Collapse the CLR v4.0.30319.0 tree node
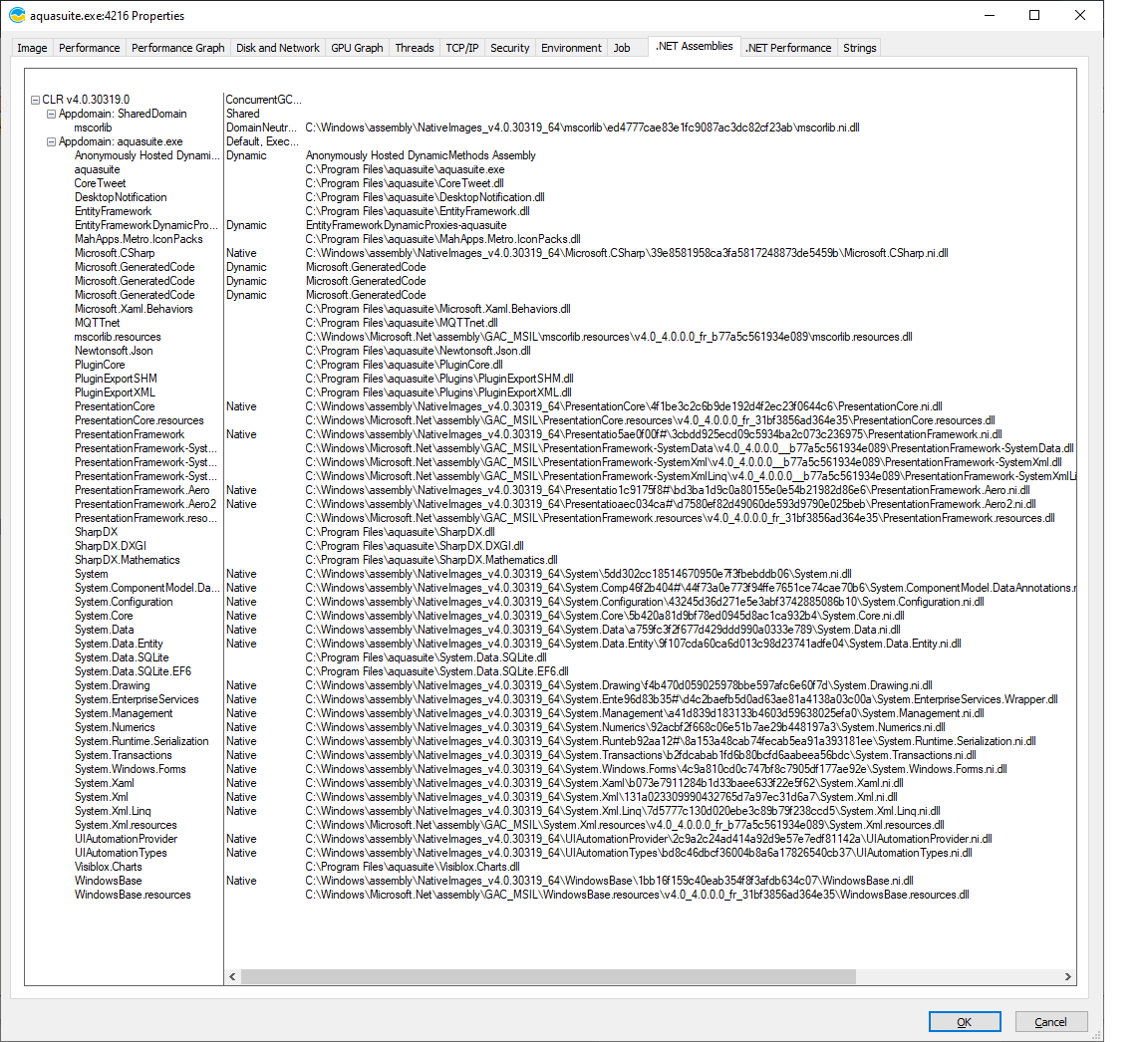1148x1042 pixels. coord(35,100)
